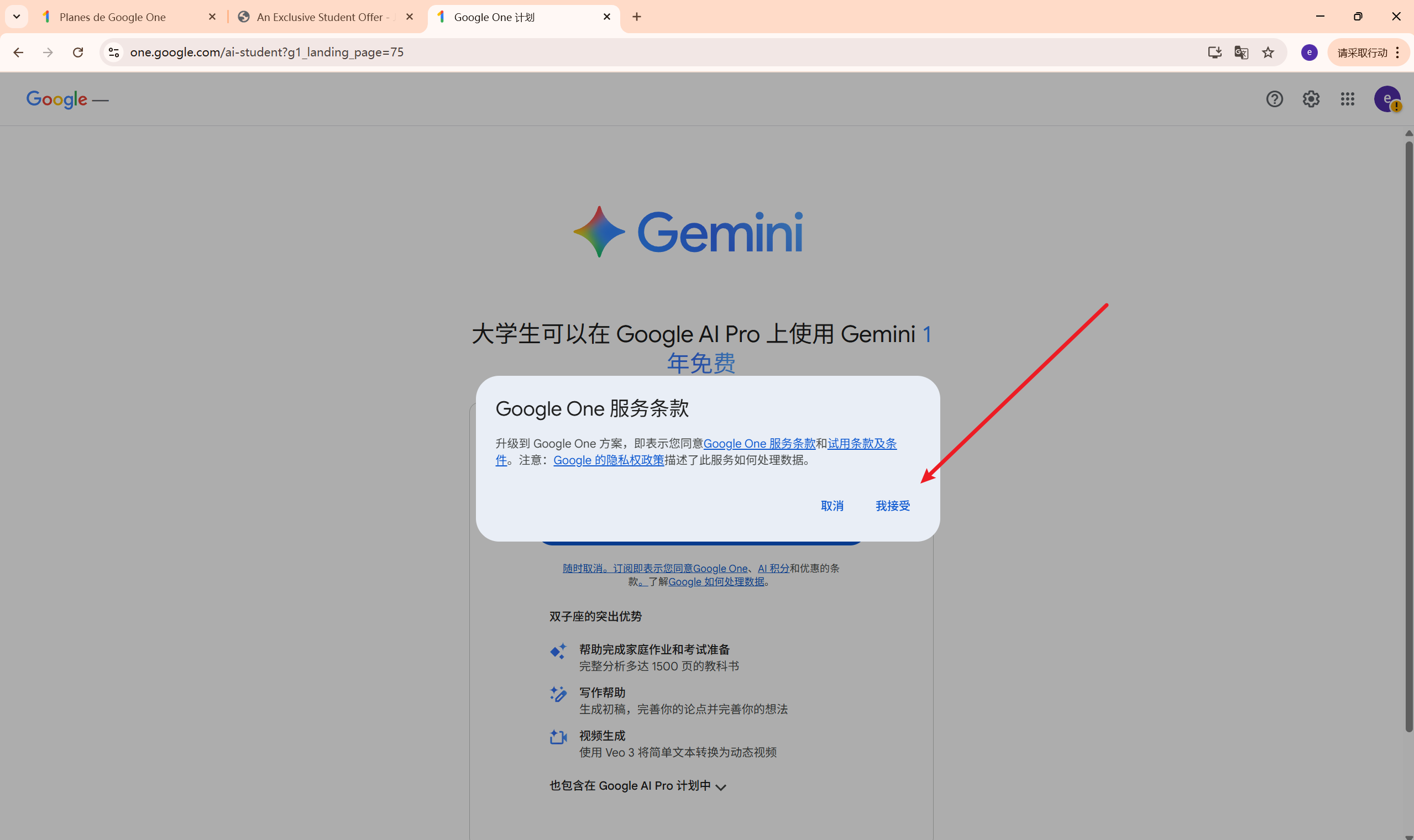Click the 我接受 button in dialog

(893, 506)
